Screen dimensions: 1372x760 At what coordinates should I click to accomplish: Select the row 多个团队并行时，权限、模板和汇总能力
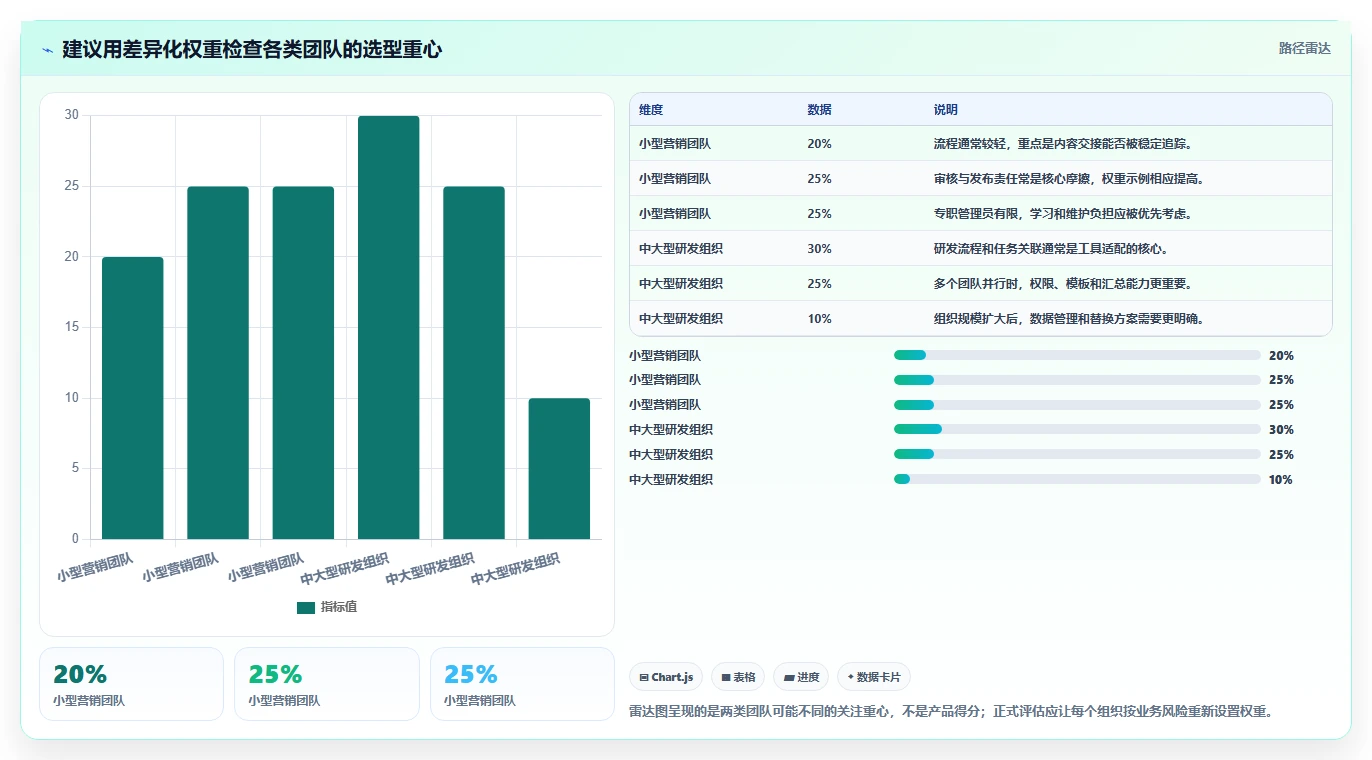(980, 284)
